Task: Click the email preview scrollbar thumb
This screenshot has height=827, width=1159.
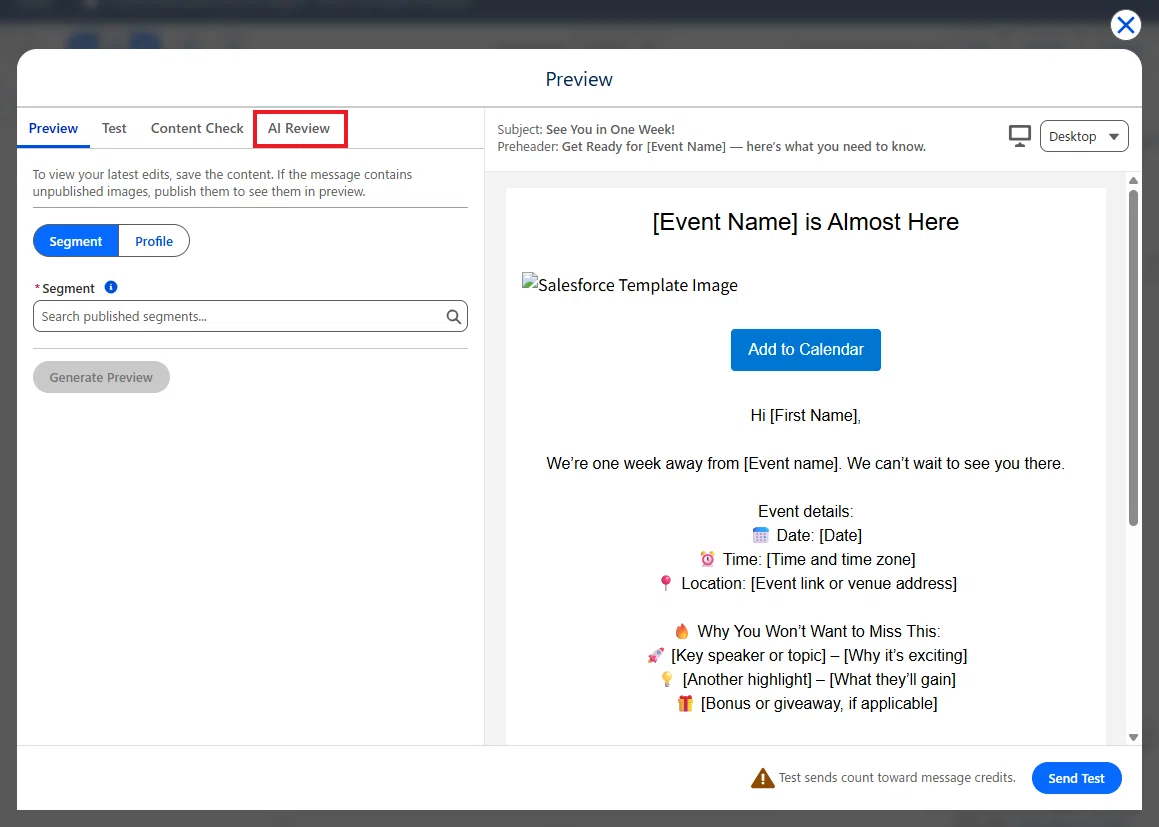Action: pos(1133,358)
